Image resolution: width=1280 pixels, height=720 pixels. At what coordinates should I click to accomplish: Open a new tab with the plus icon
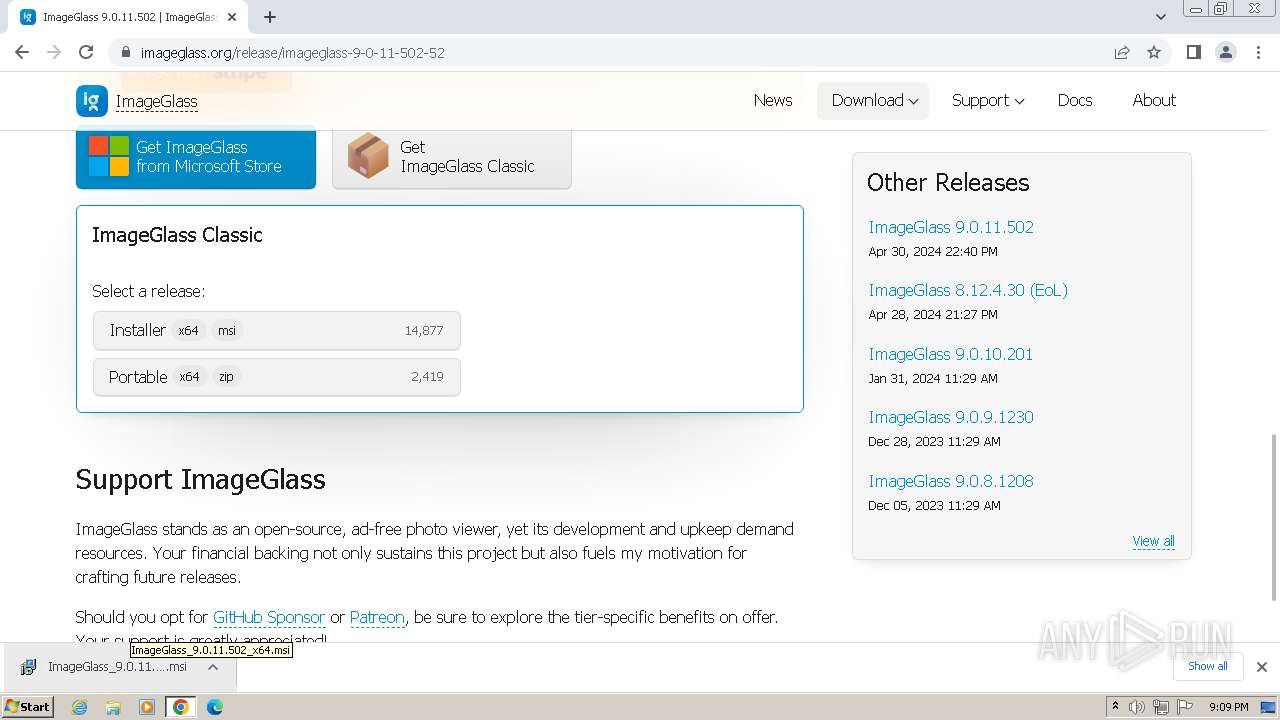tap(270, 17)
